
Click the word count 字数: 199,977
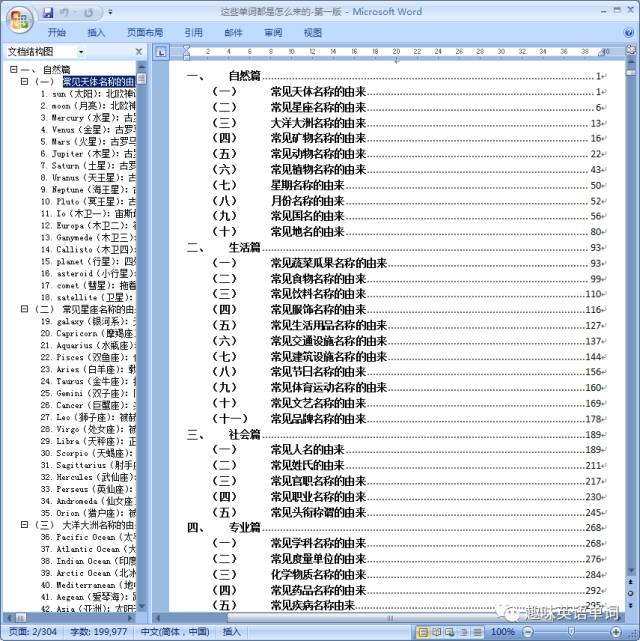coord(98,632)
